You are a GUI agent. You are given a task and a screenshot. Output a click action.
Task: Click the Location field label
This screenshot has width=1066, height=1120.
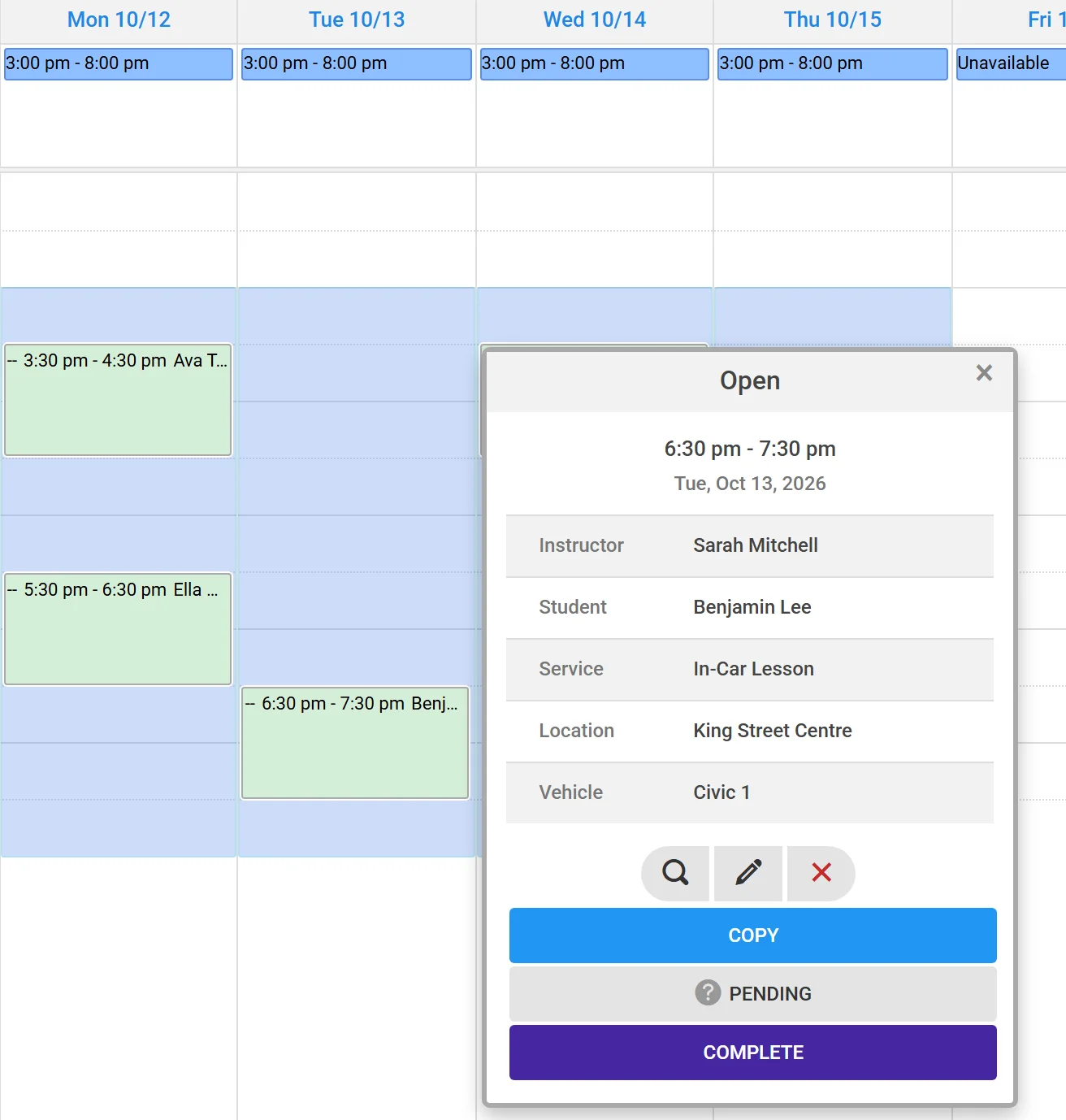[577, 731]
